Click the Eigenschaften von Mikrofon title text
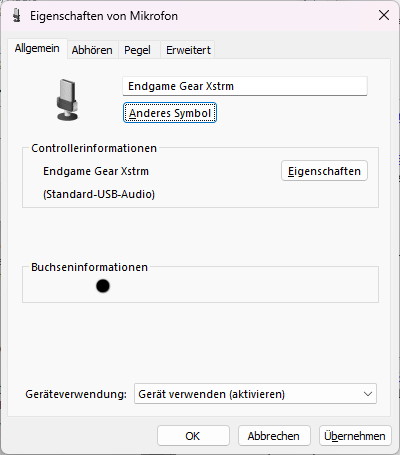 pos(104,16)
